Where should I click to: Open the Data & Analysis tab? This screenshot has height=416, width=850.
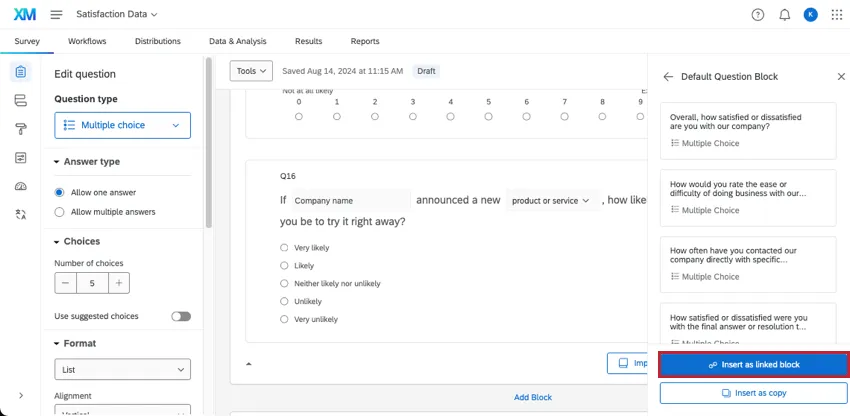(237, 41)
